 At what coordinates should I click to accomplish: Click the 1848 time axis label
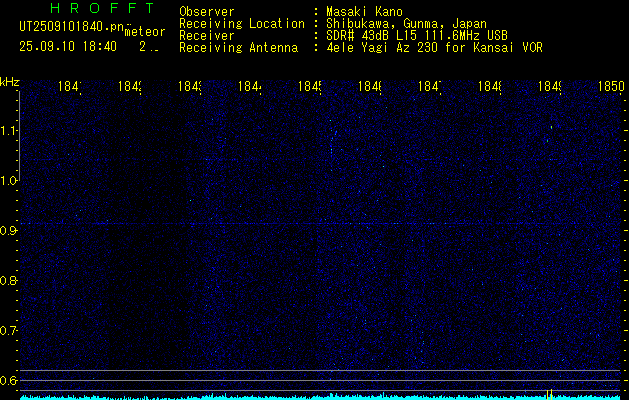[x=489, y=86]
